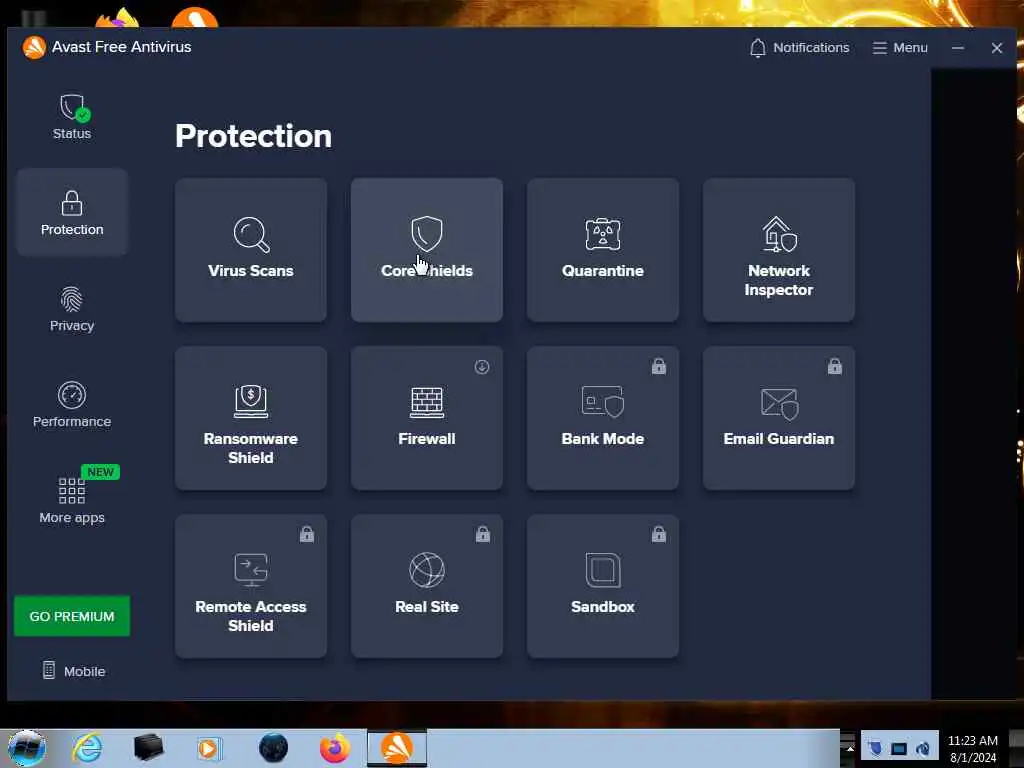The image size is (1024, 768).
Task: Go to the Status section in sidebar
Action: click(72, 117)
